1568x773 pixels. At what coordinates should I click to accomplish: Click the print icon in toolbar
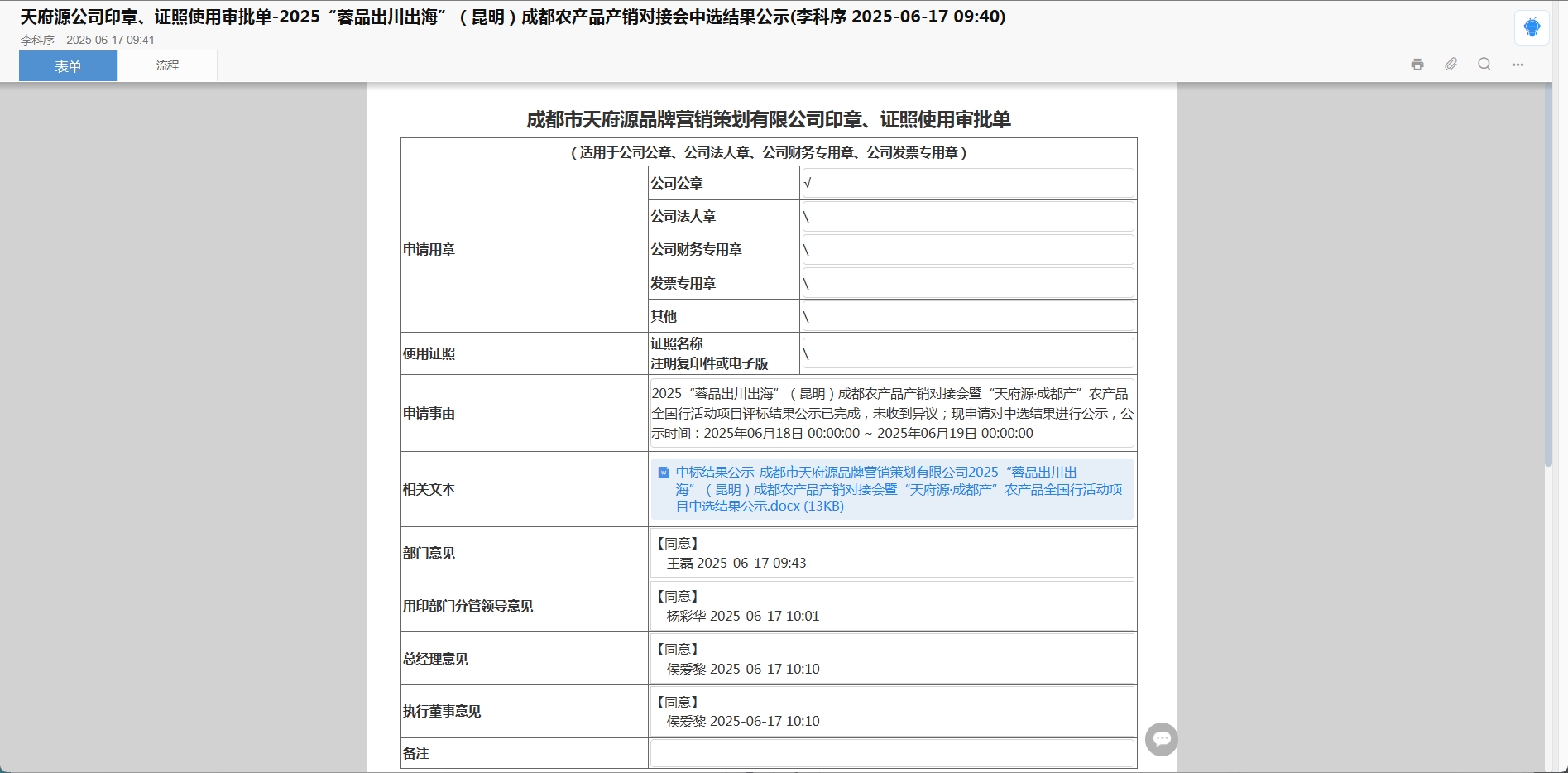point(1417,65)
